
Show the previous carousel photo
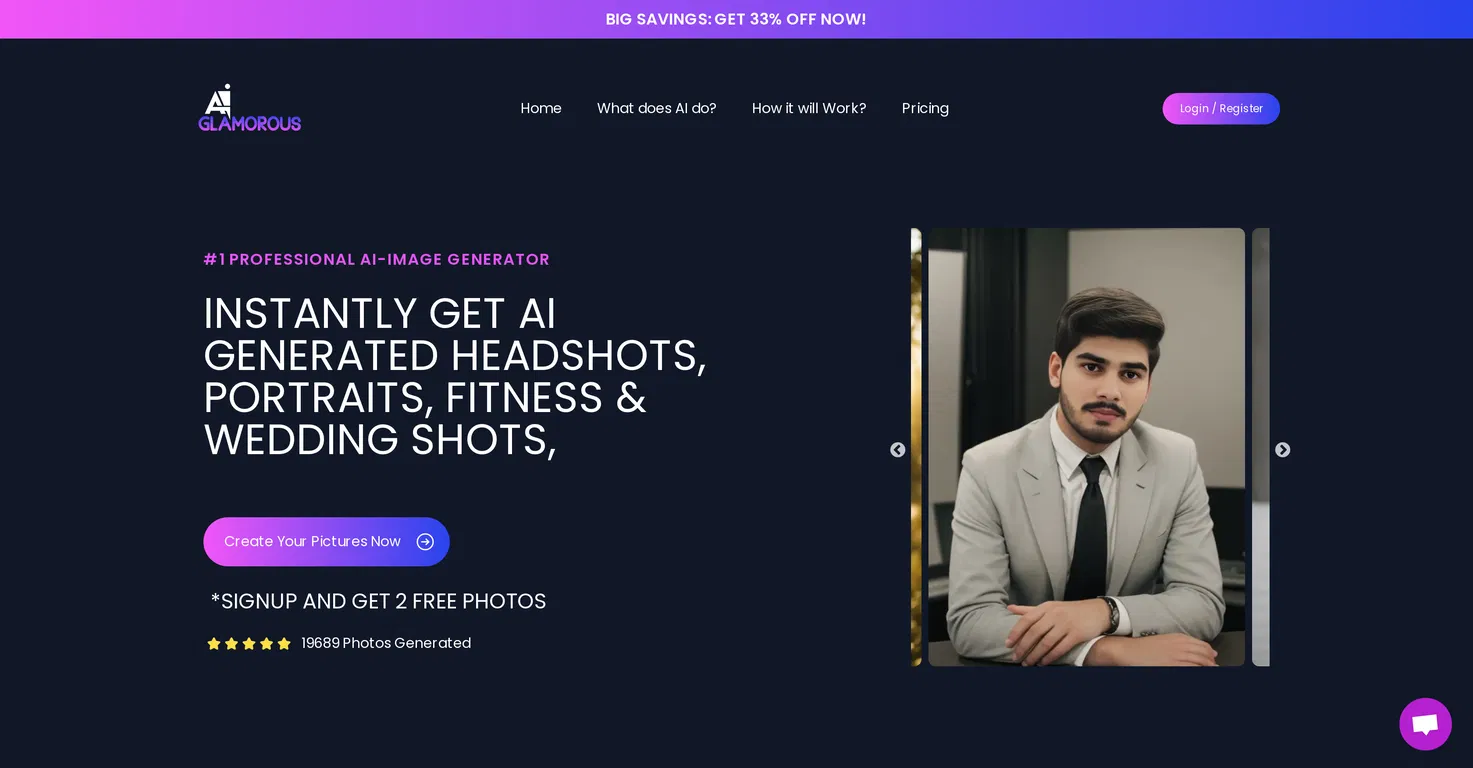click(x=898, y=450)
